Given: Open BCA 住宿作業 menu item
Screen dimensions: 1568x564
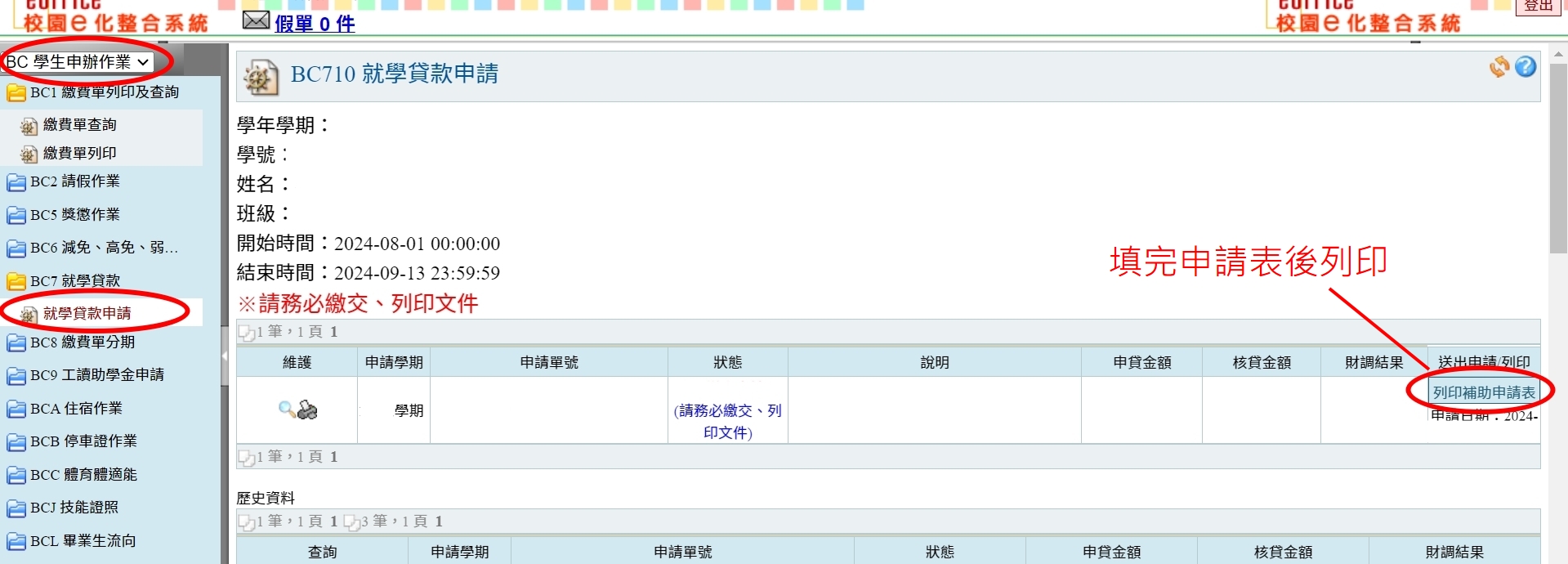Looking at the screenshot, I should point(76,409).
